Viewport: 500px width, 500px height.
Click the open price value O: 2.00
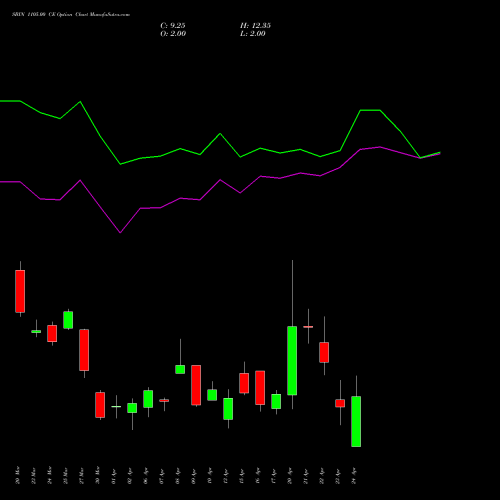click(173, 34)
